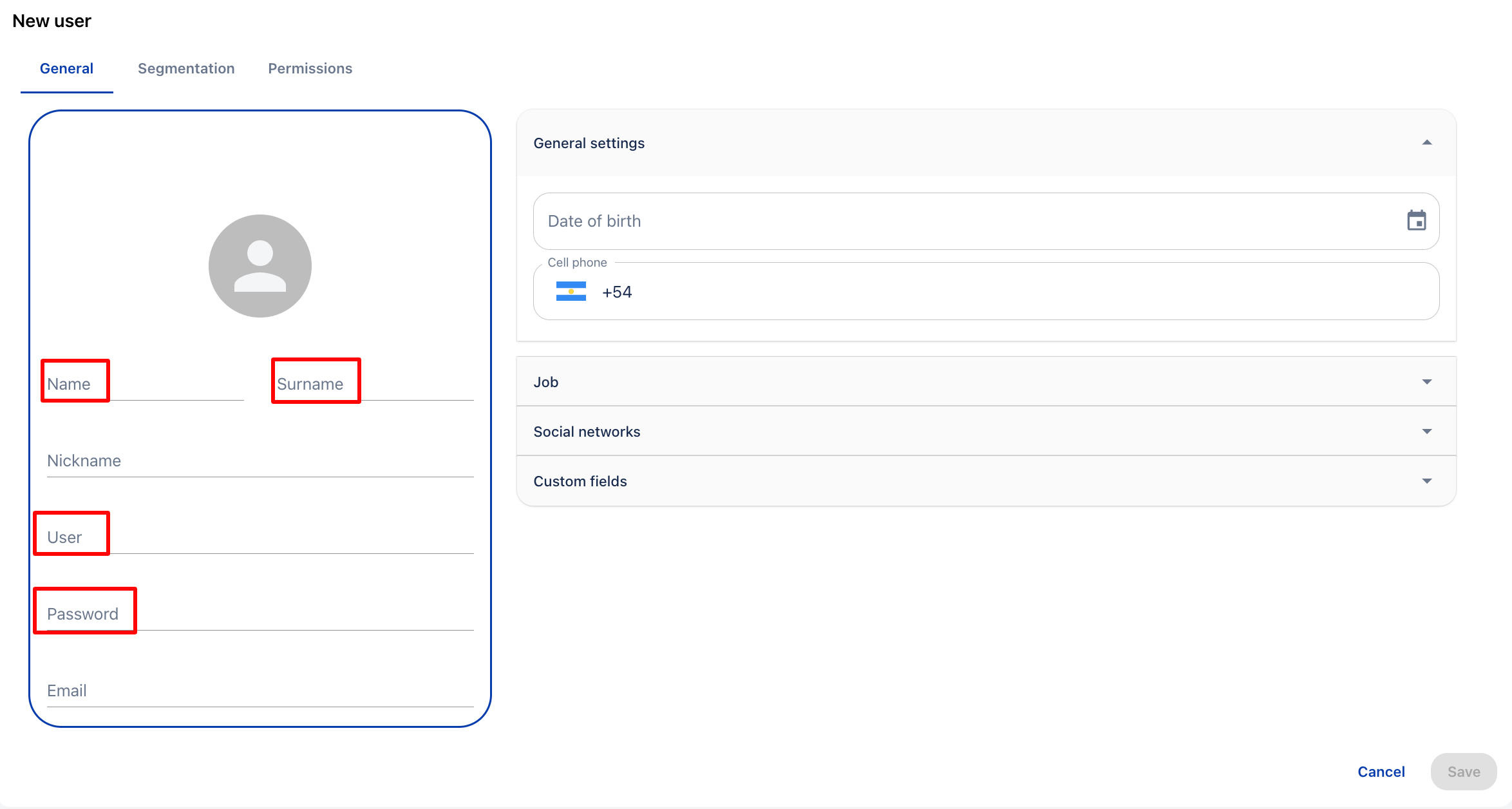This screenshot has width=1512, height=809.
Task: Click the Email input field
Action: pyautogui.click(x=260, y=691)
